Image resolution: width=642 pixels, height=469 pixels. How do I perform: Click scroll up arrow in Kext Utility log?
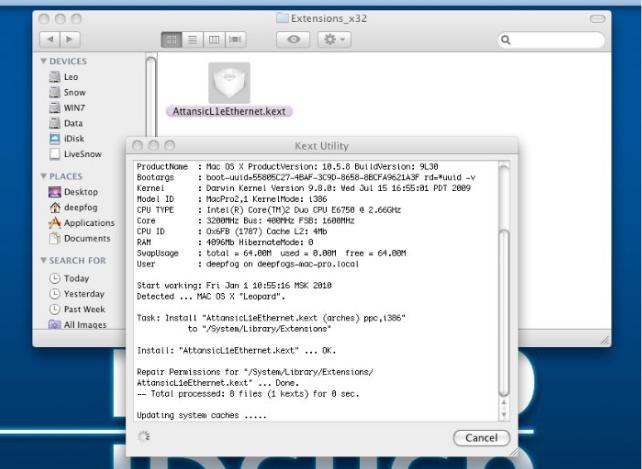[504, 403]
